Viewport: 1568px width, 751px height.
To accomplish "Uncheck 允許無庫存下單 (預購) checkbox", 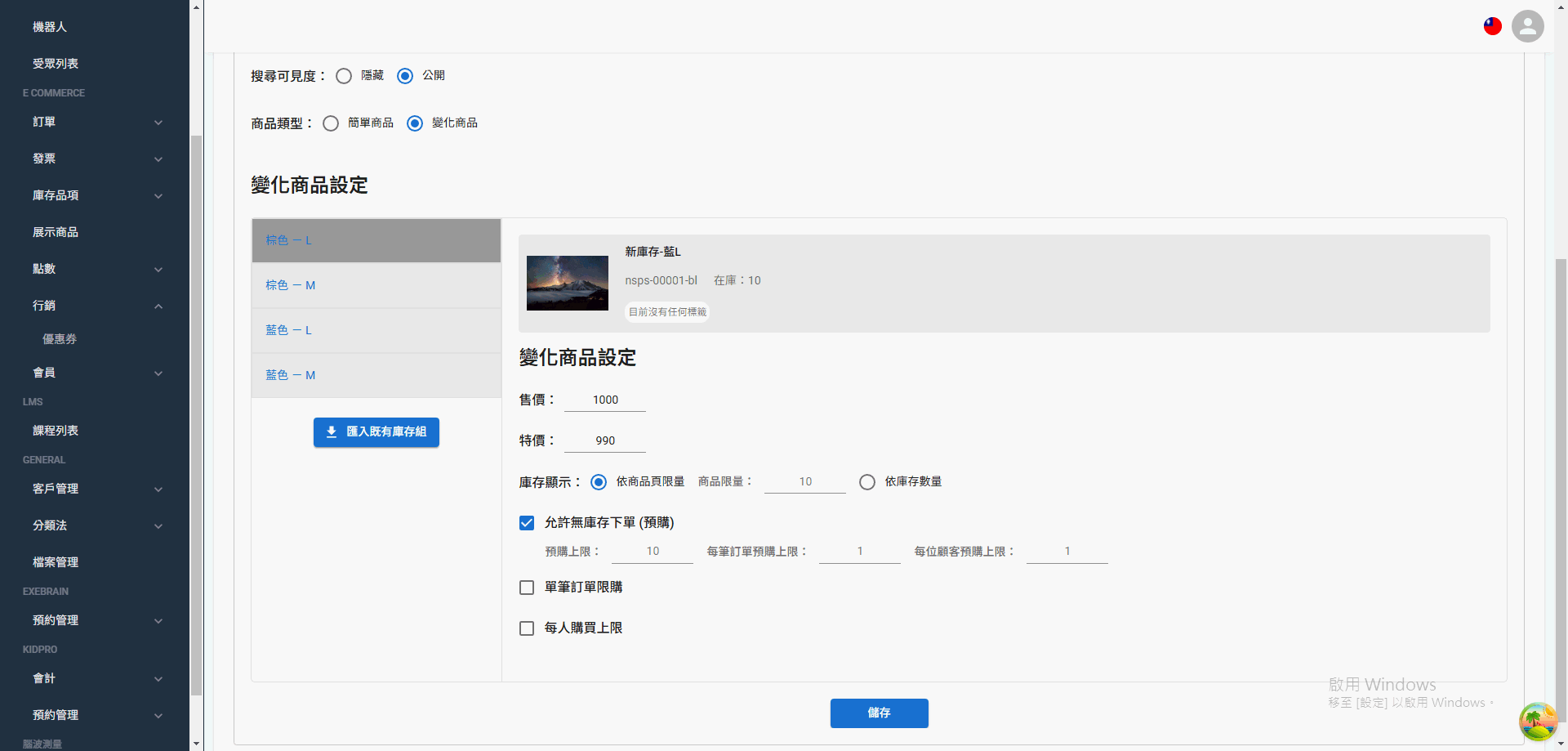I will point(527,523).
